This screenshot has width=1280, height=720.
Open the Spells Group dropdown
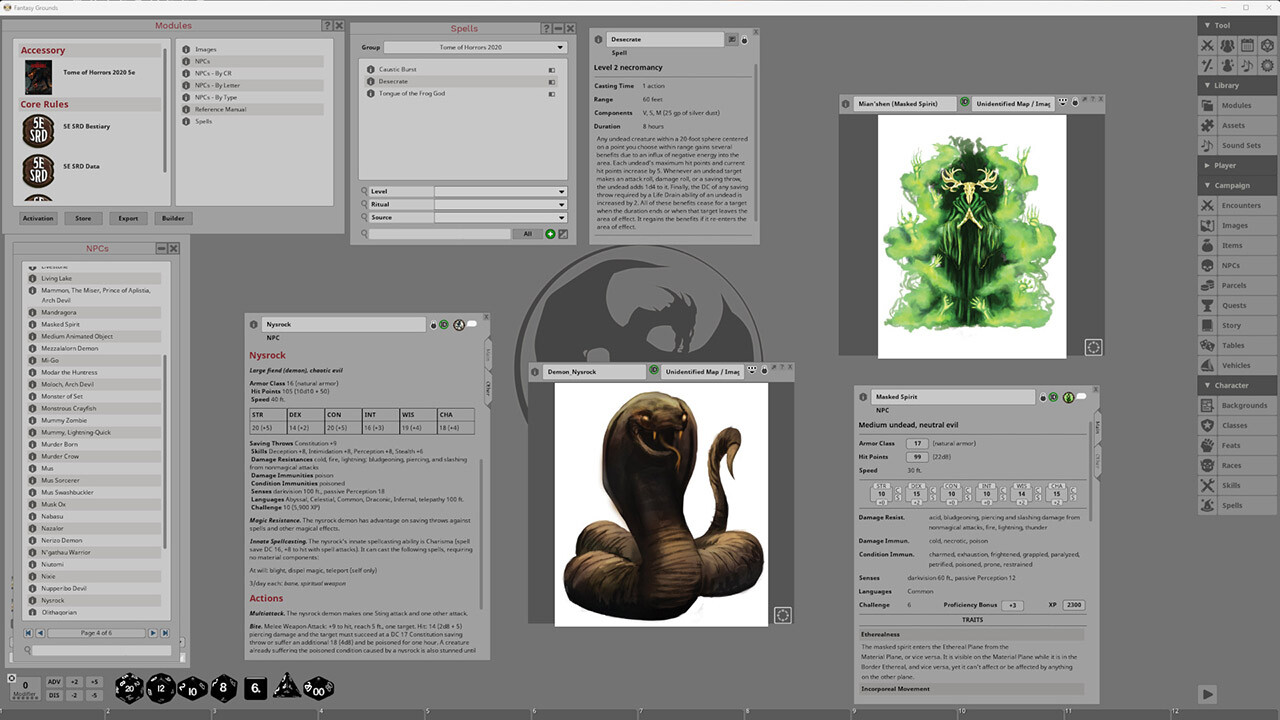click(475, 47)
